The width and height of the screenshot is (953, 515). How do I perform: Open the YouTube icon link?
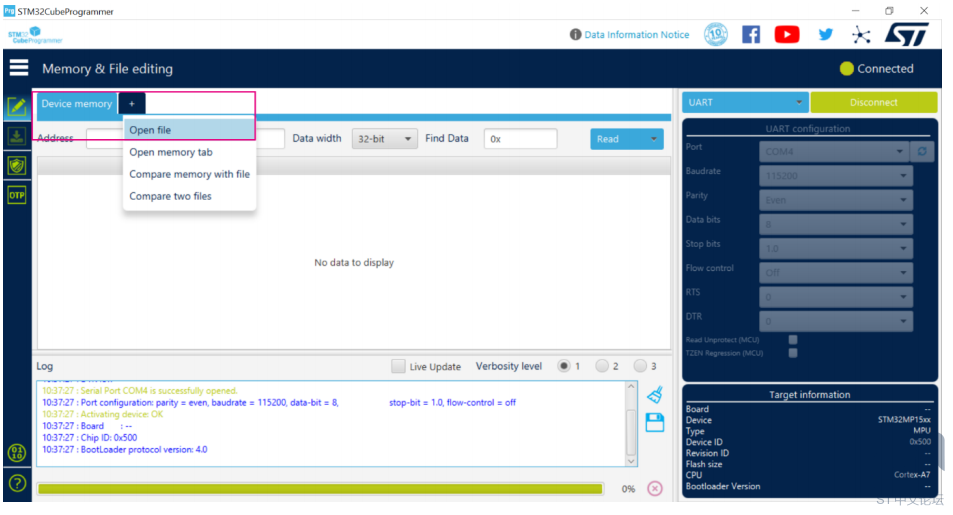pyautogui.click(x=787, y=35)
